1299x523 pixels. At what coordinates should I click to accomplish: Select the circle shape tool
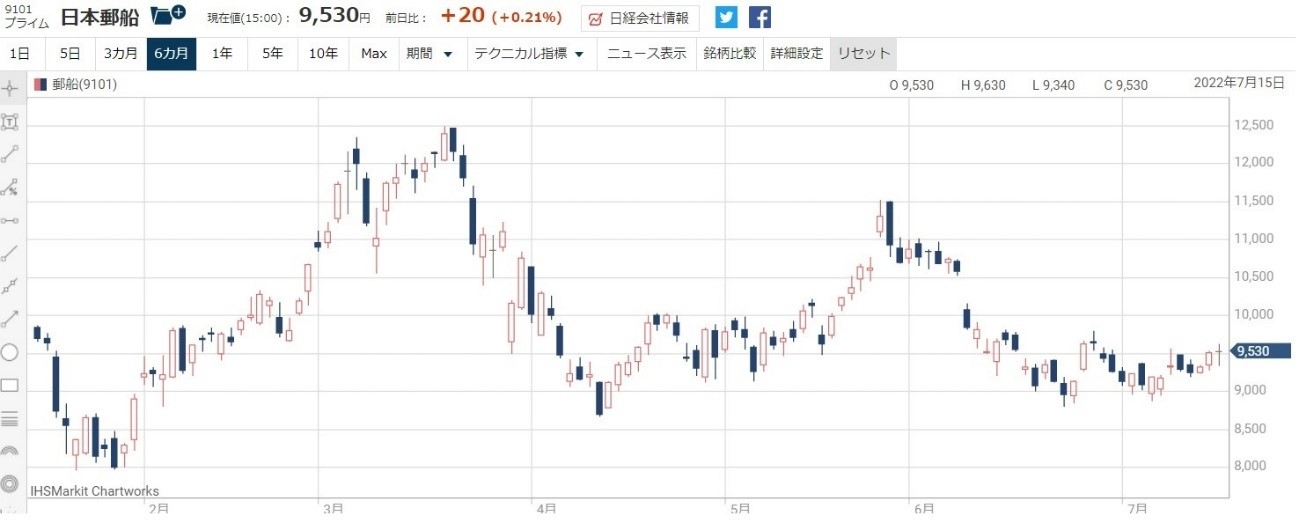pyautogui.click(x=11, y=352)
